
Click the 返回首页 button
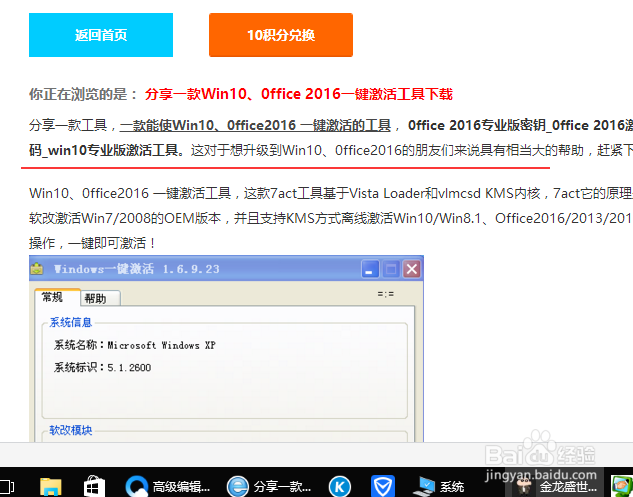(x=101, y=35)
